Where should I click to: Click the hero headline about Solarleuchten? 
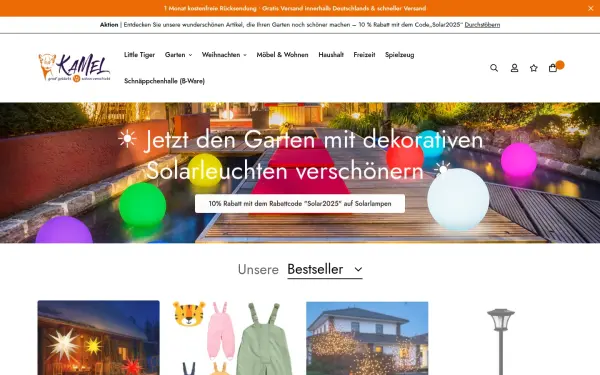pyautogui.click(x=300, y=155)
